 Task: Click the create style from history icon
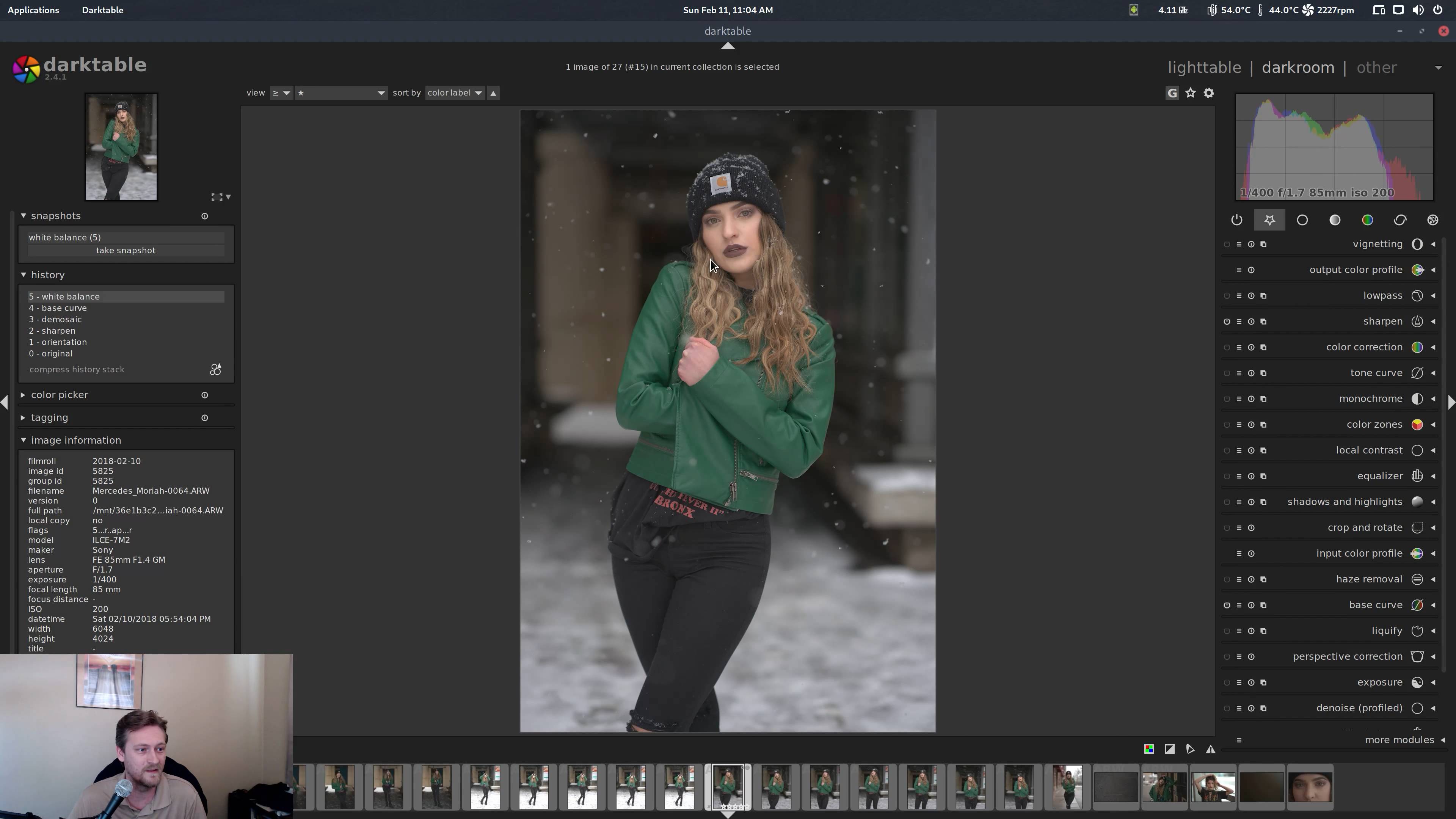coord(215,370)
